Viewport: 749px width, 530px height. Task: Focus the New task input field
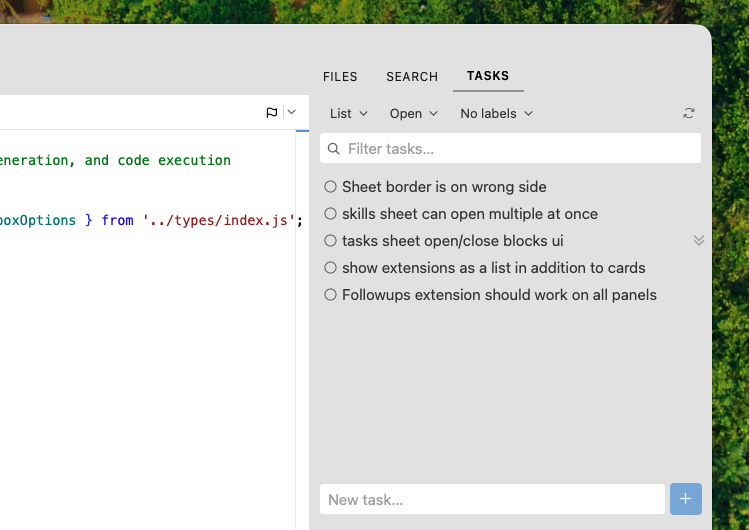pyautogui.click(x=492, y=499)
